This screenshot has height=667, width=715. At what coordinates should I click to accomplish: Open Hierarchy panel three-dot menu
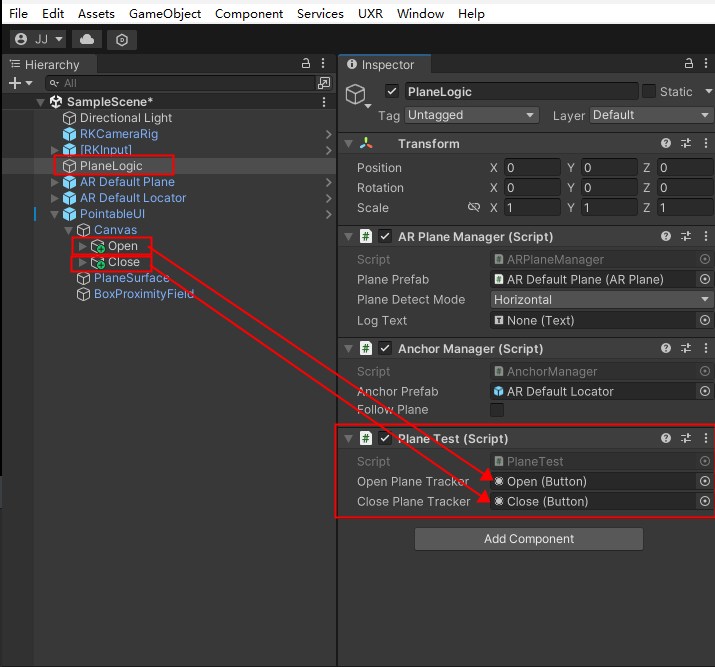pyautogui.click(x=323, y=63)
